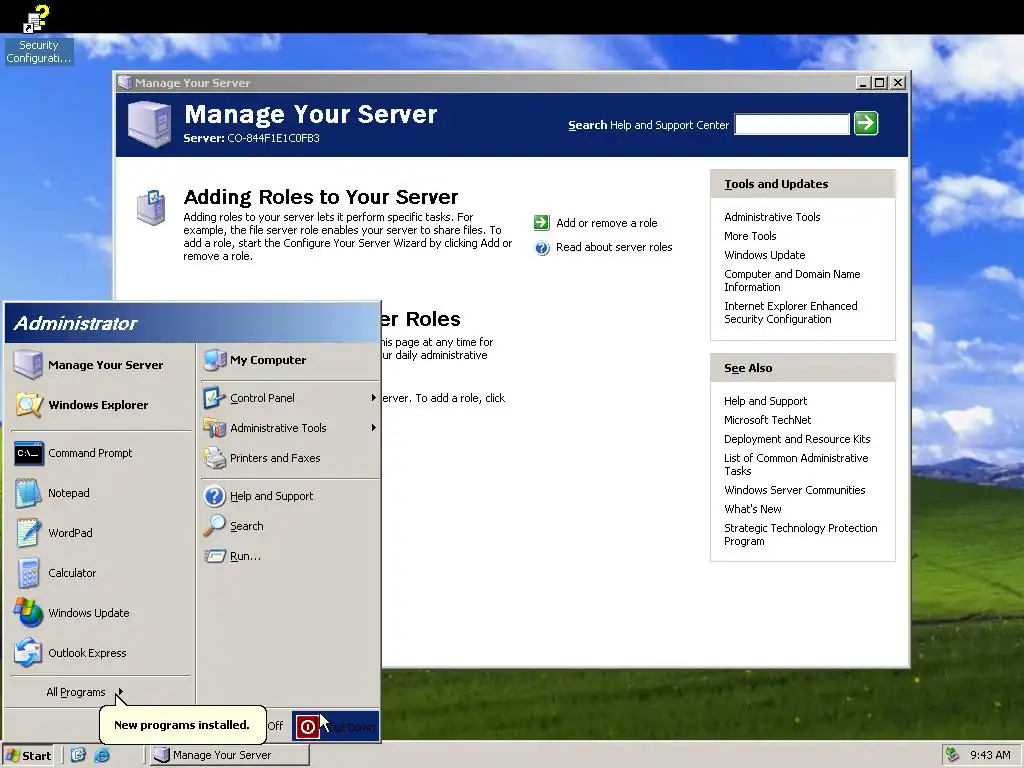The width and height of the screenshot is (1024, 768).
Task: Click the See Also heading
Action: click(748, 368)
